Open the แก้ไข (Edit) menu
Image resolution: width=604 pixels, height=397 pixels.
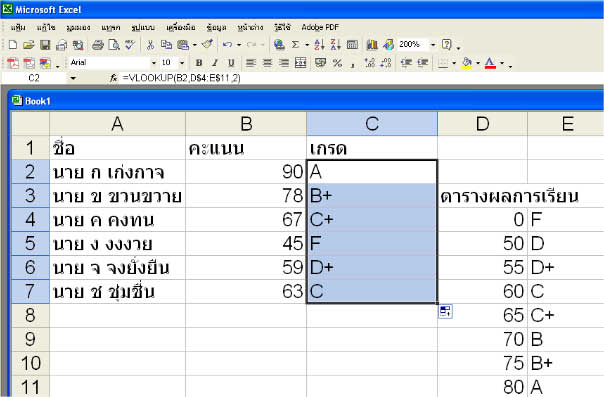click(x=46, y=27)
